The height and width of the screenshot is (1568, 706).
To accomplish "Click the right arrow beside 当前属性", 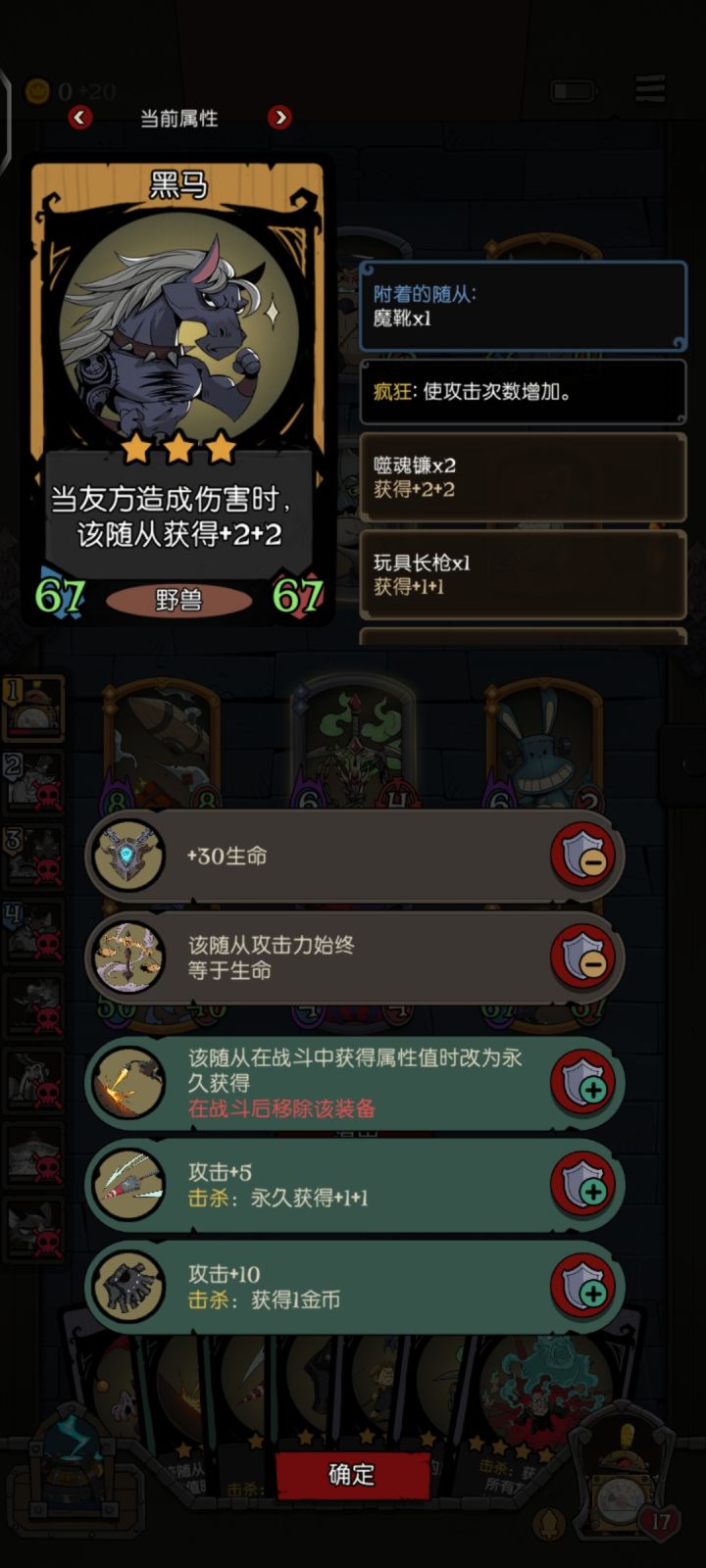I will (279, 118).
